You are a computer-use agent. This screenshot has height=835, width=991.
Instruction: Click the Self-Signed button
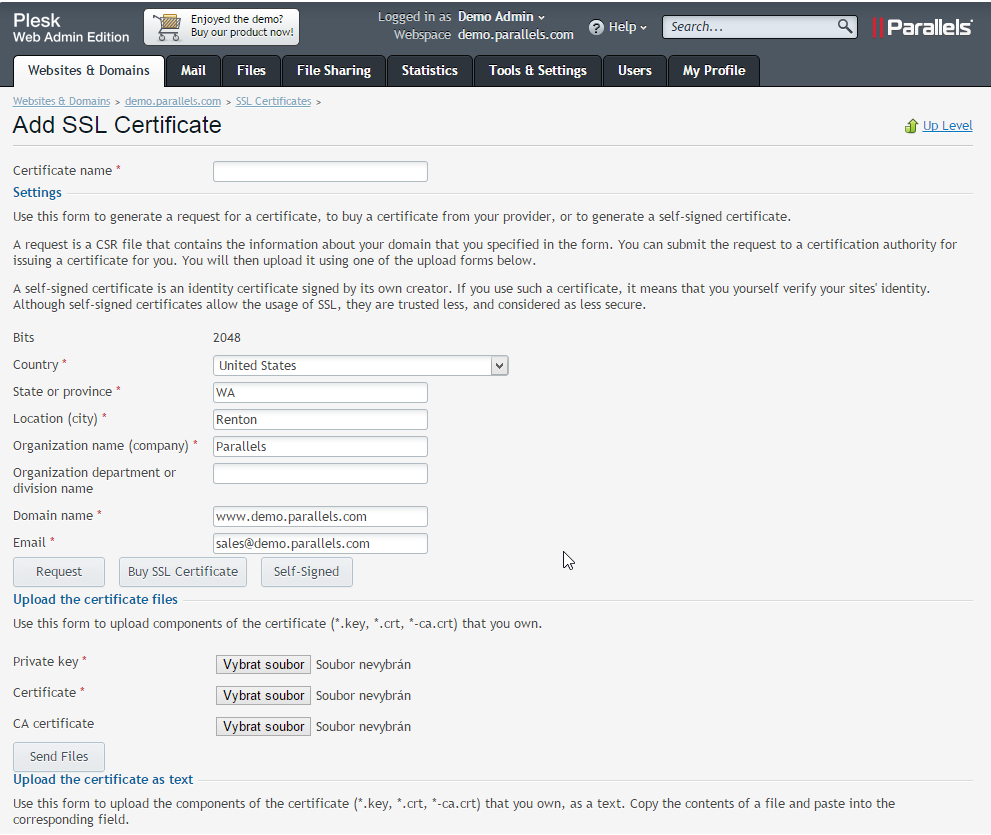(x=306, y=572)
